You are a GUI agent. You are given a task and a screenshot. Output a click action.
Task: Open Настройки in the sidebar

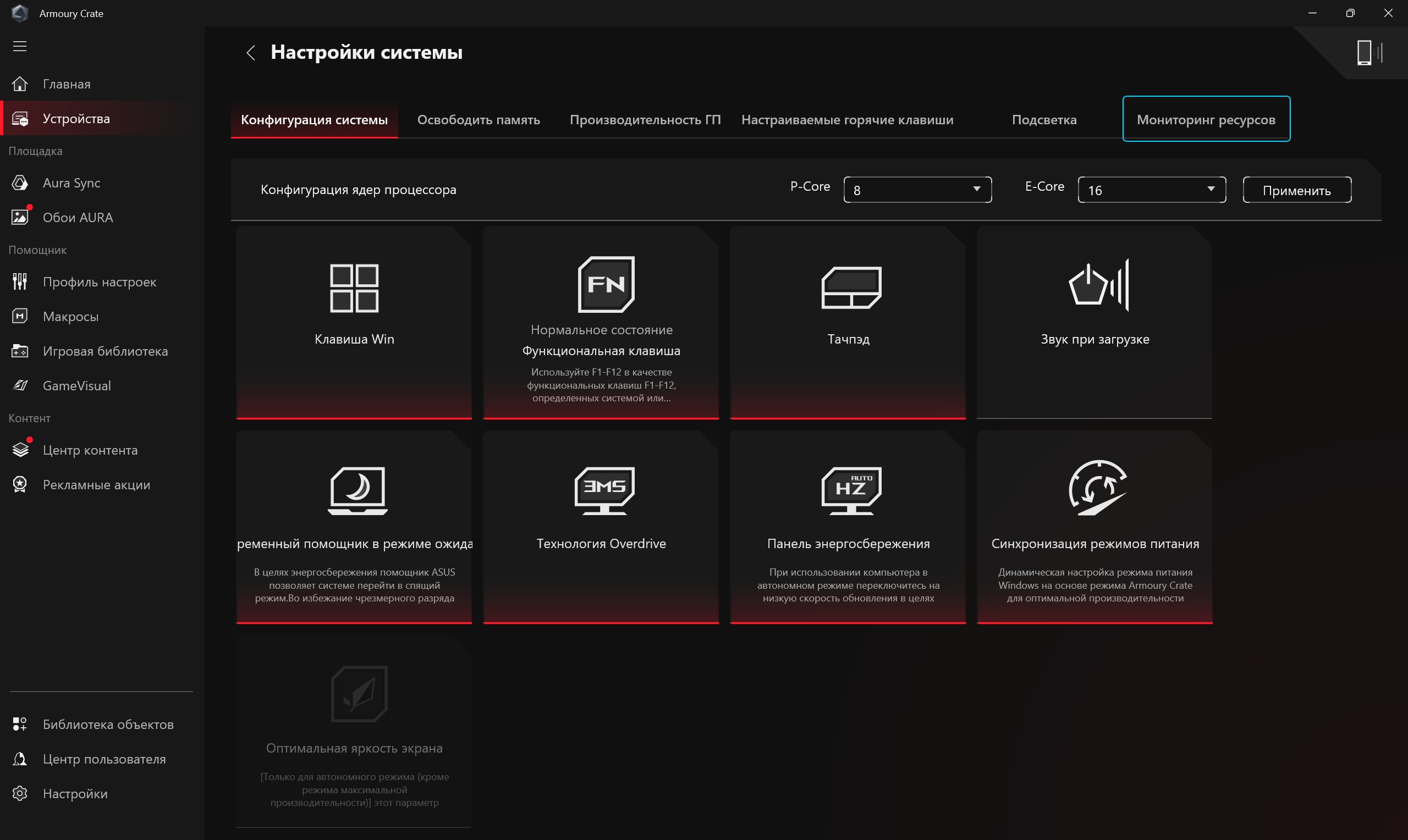[x=102, y=794]
